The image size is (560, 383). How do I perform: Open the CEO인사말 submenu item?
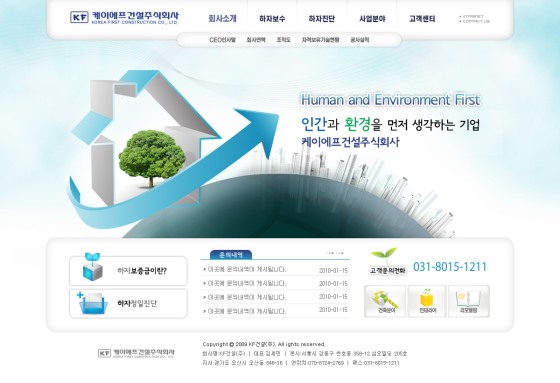pos(222,40)
